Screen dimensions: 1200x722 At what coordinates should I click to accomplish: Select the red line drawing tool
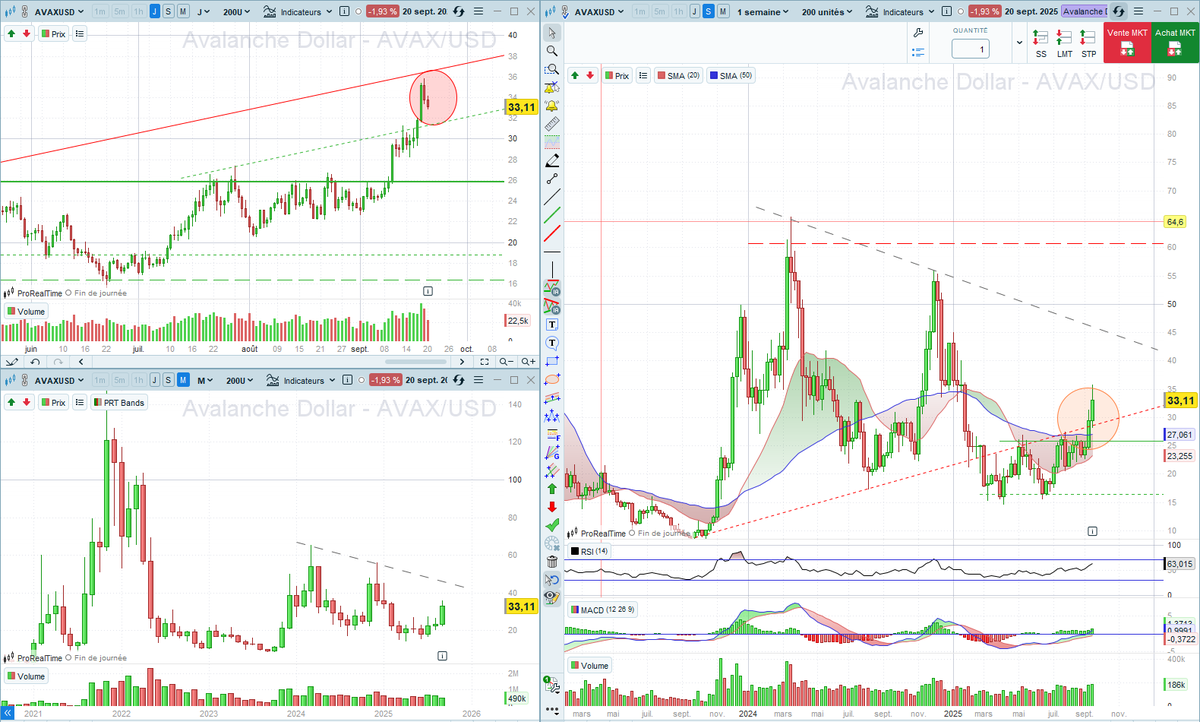tap(552, 233)
